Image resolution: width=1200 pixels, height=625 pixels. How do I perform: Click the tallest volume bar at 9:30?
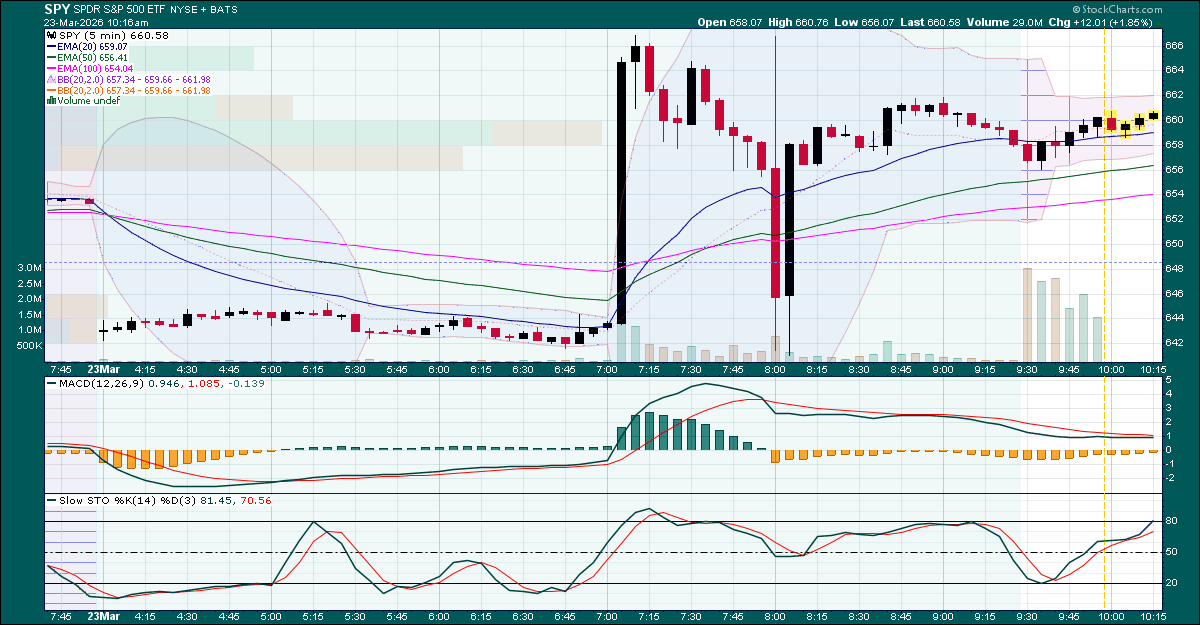1027,315
